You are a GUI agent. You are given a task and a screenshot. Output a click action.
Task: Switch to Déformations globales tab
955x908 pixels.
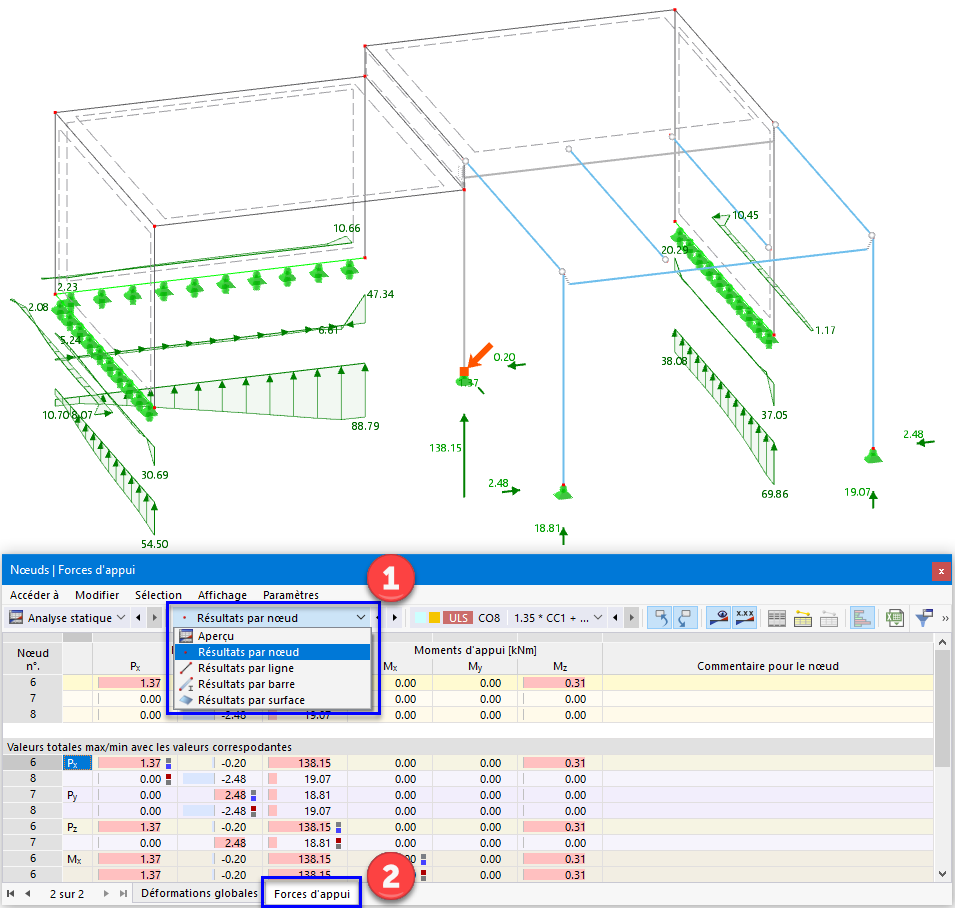pyautogui.click(x=199, y=893)
